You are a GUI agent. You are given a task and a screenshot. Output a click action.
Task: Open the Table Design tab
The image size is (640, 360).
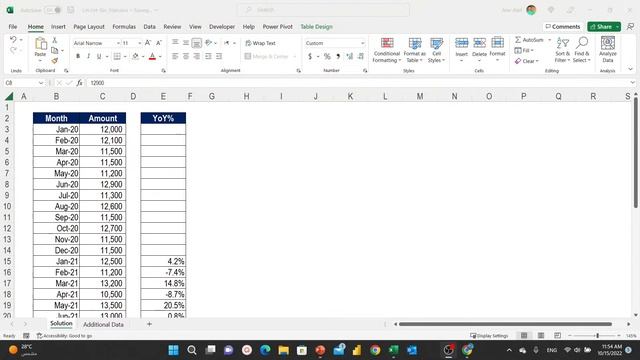(x=316, y=27)
